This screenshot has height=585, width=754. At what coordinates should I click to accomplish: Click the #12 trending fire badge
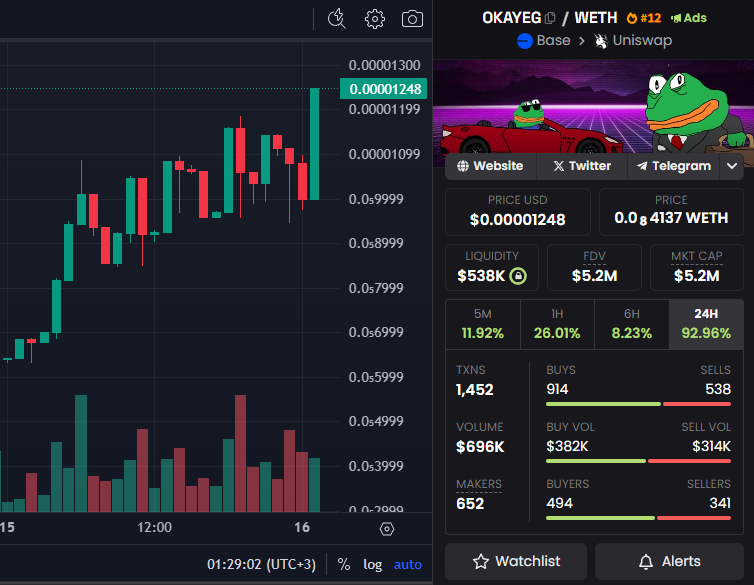[644, 18]
